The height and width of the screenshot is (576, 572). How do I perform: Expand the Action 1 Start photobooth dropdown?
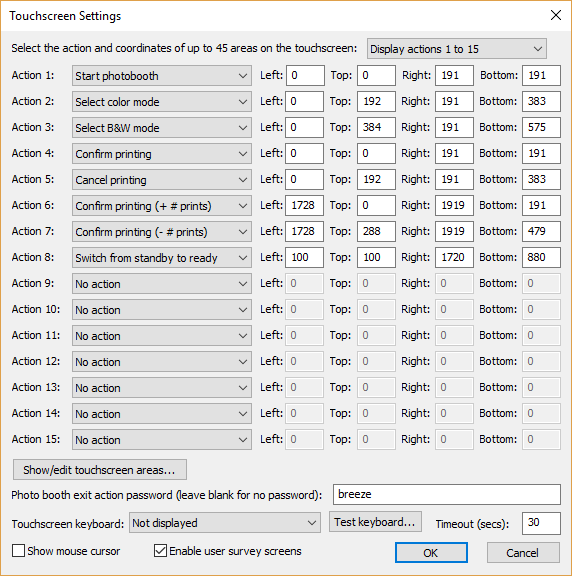click(162, 76)
